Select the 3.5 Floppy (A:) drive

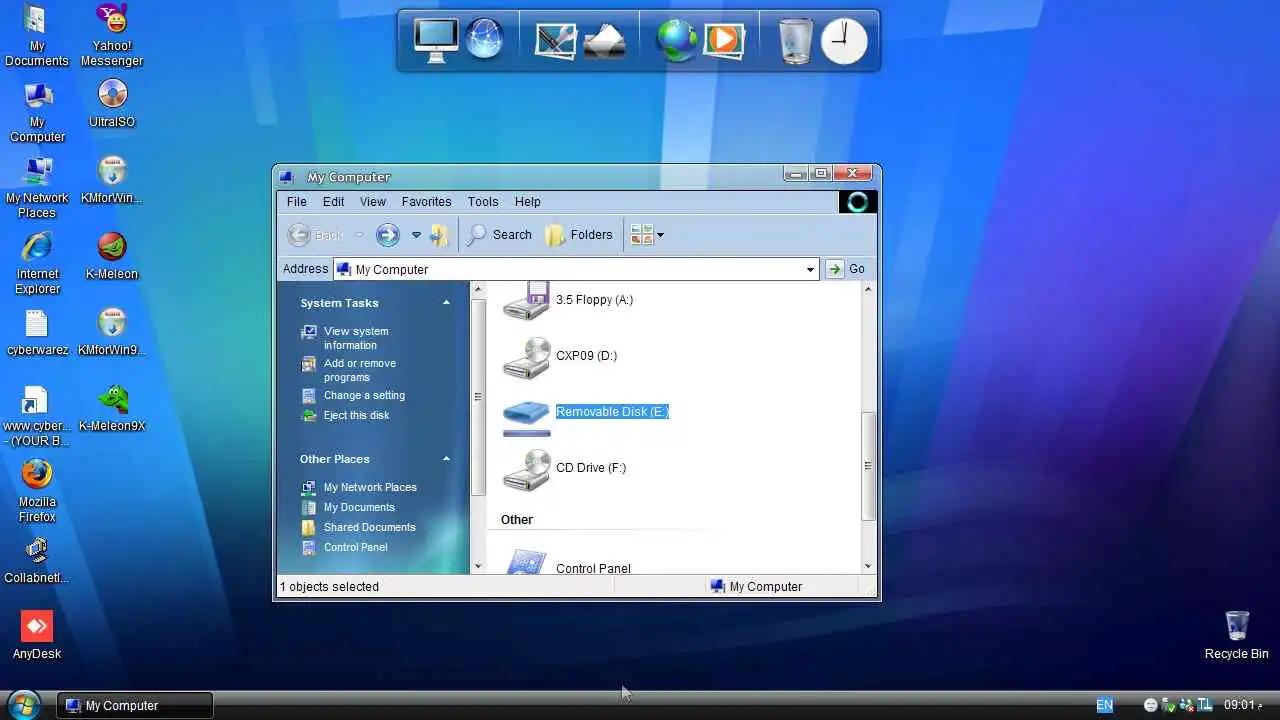[568, 300]
